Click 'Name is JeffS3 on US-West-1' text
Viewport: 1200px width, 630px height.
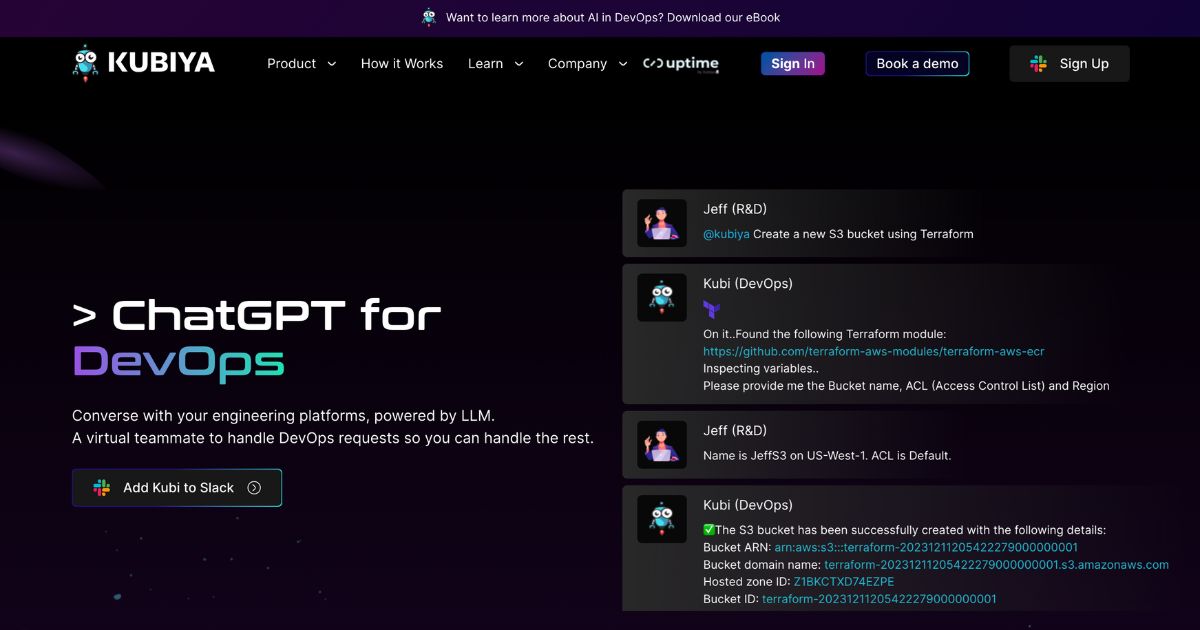click(827, 456)
